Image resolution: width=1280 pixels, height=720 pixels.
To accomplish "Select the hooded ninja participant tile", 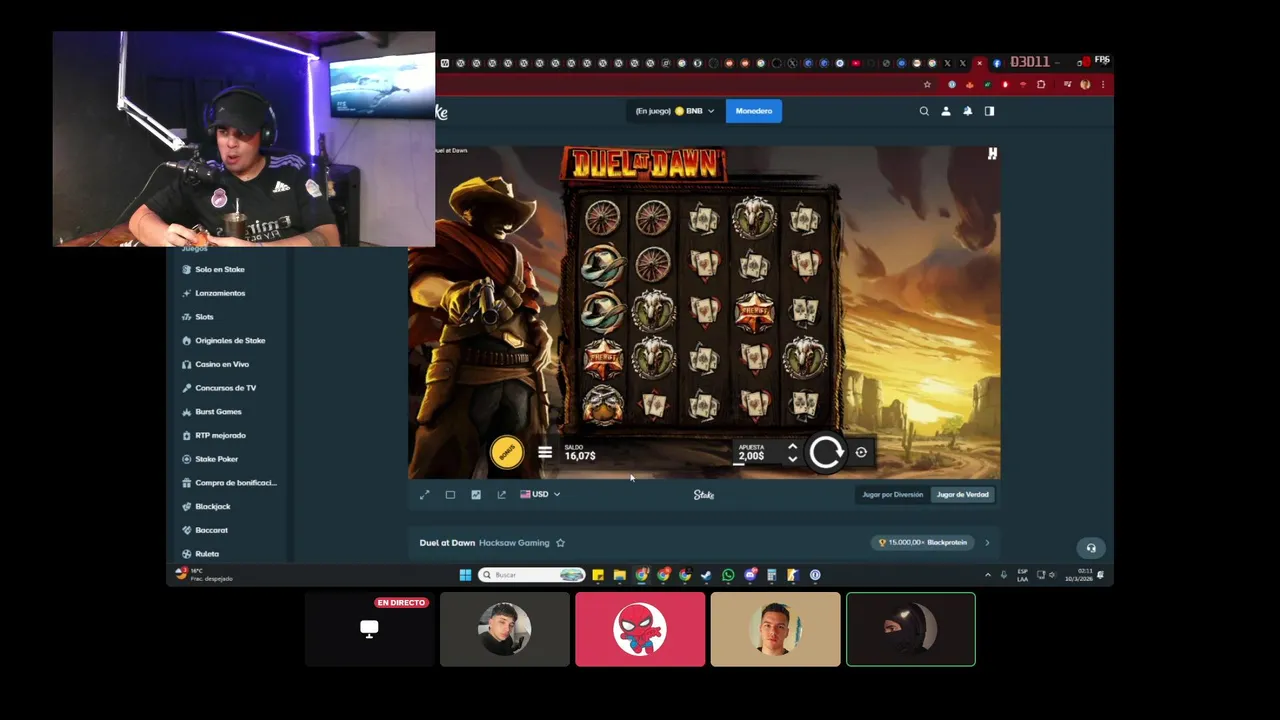I will (x=911, y=629).
